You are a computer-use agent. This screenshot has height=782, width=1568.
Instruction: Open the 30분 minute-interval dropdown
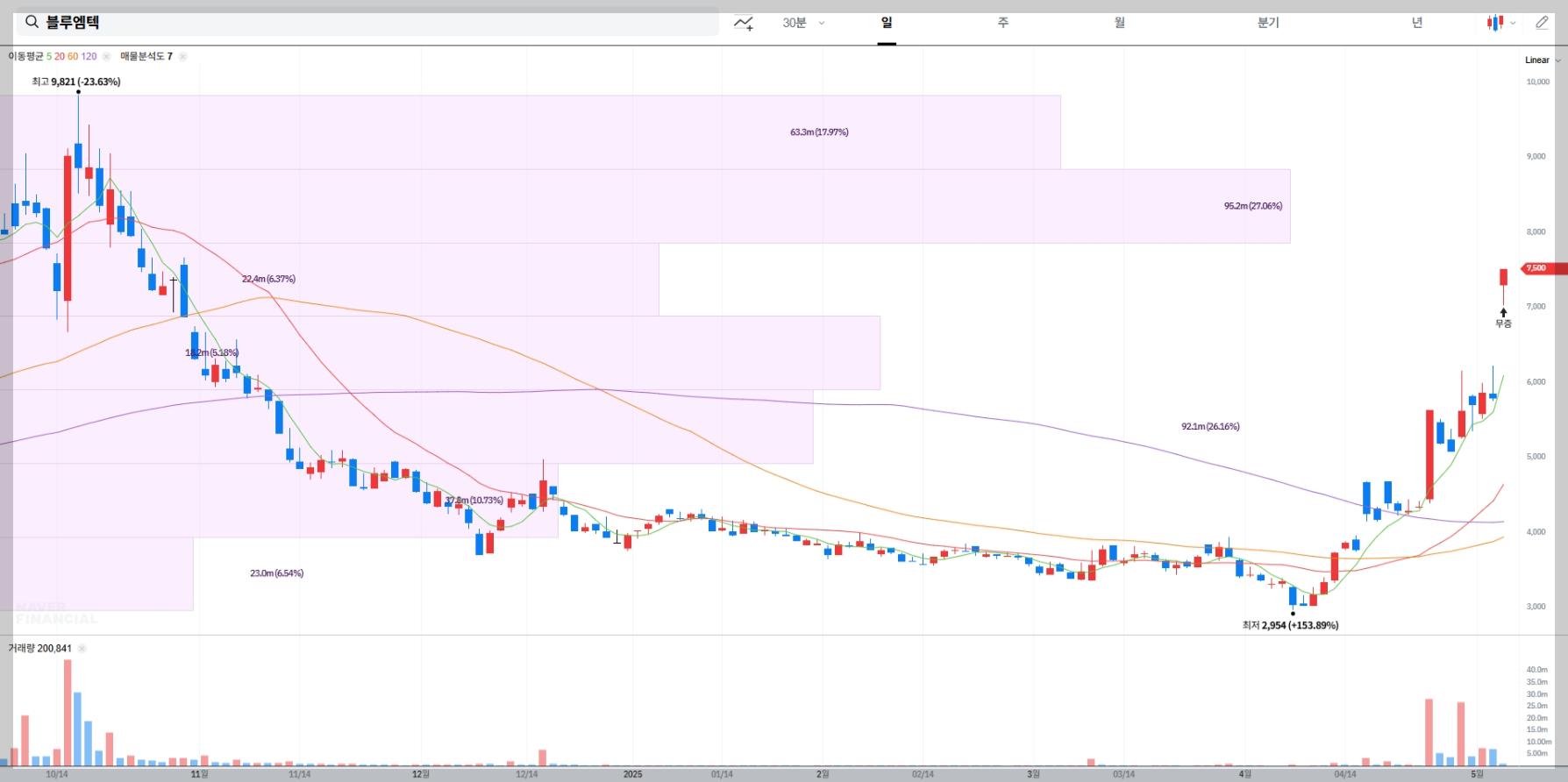click(803, 23)
